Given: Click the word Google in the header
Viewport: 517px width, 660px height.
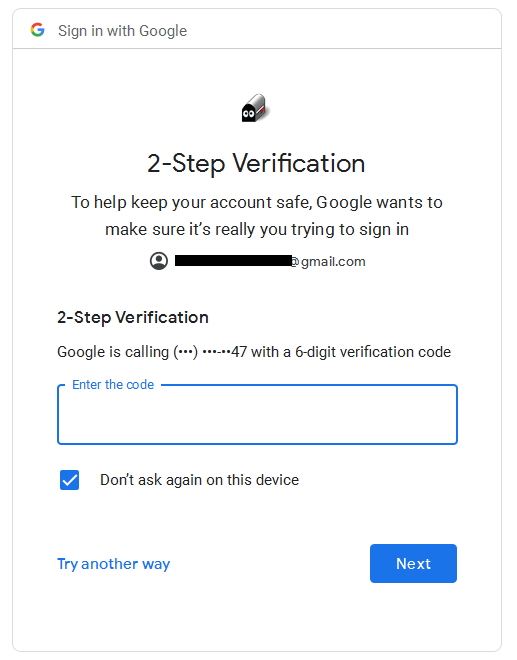Looking at the screenshot, I should coord(163,31).
